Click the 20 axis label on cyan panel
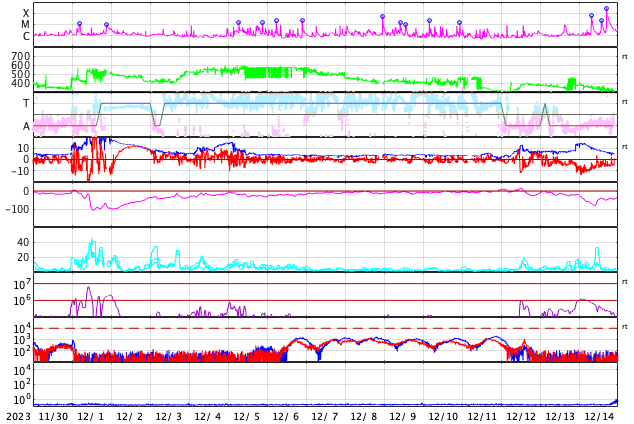This screenshot has height=424, width=634. coord(23,257)
